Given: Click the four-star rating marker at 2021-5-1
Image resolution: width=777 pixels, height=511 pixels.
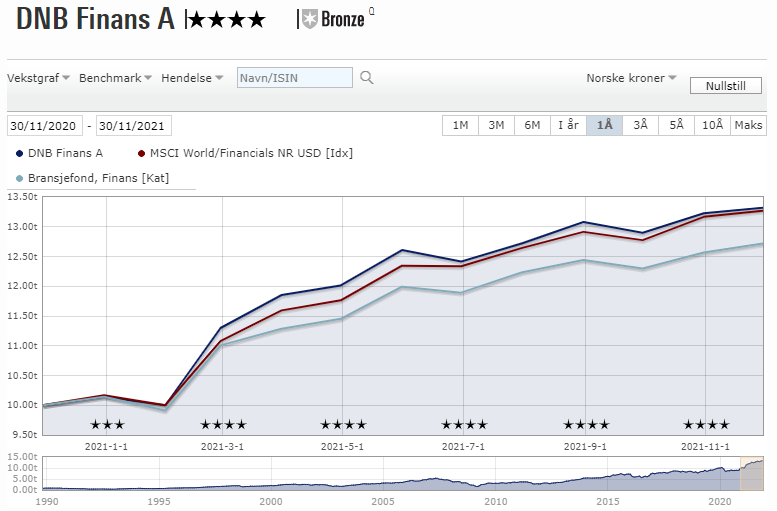Looking at the screenshot, I should 343,425.
